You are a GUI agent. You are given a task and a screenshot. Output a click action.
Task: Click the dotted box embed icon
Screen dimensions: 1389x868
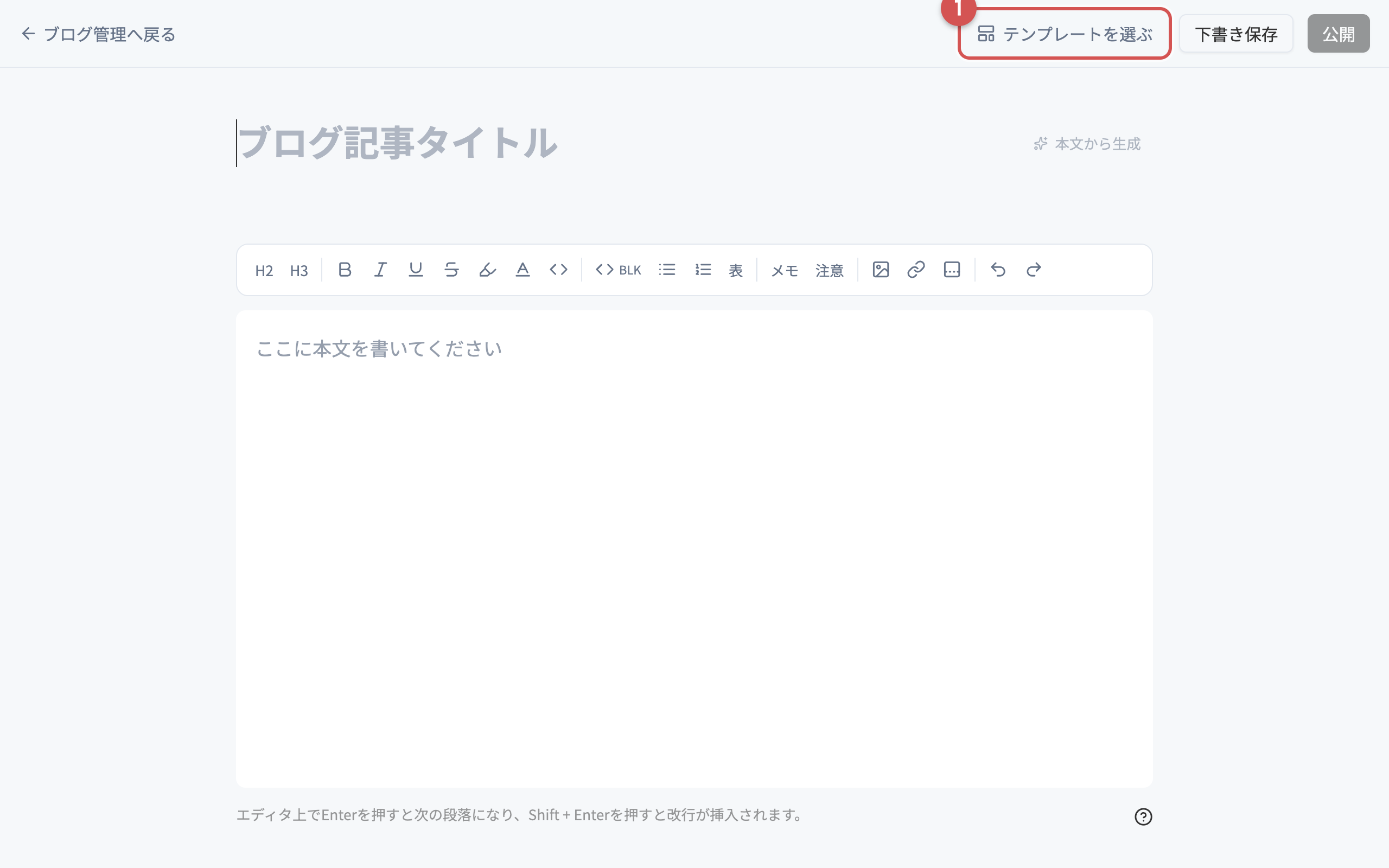click(952, 269)
